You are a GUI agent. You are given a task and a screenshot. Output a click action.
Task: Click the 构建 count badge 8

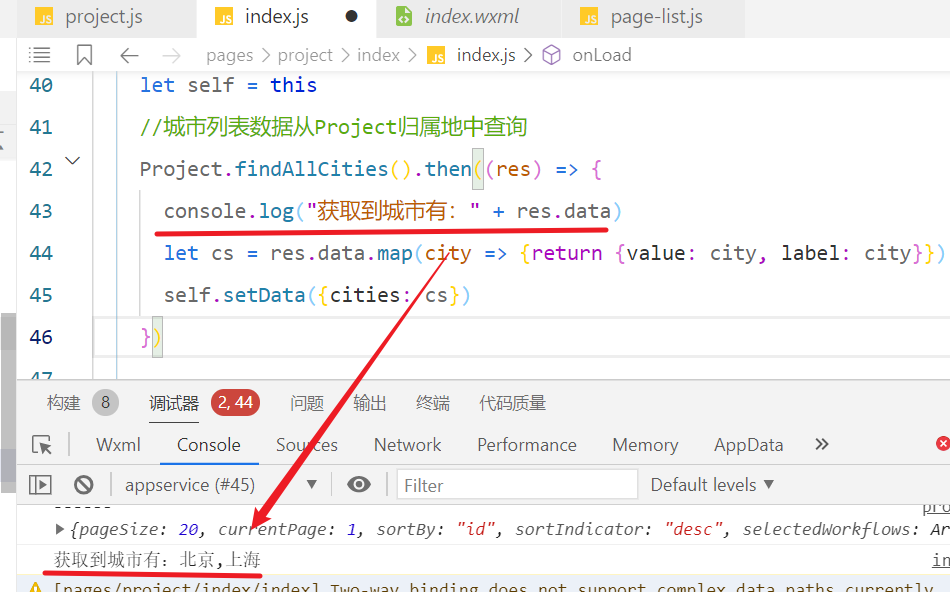[105, 402]
